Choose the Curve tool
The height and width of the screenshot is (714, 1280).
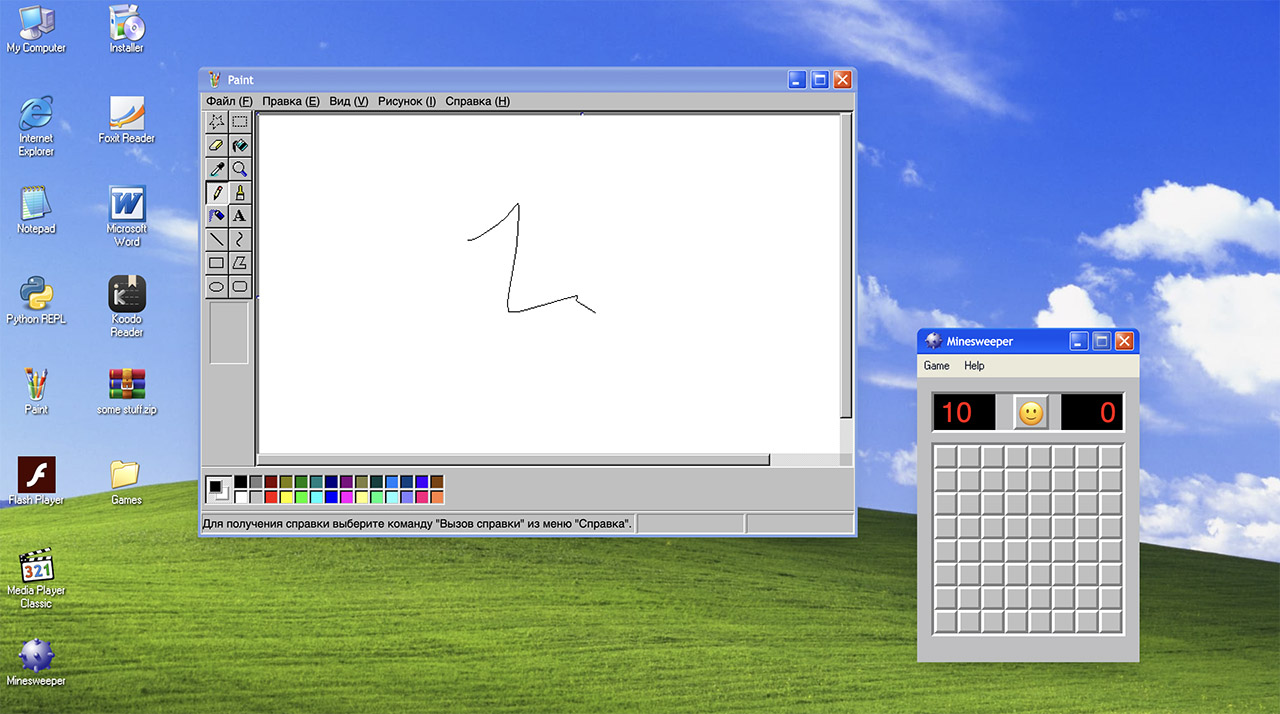(240, 239)
